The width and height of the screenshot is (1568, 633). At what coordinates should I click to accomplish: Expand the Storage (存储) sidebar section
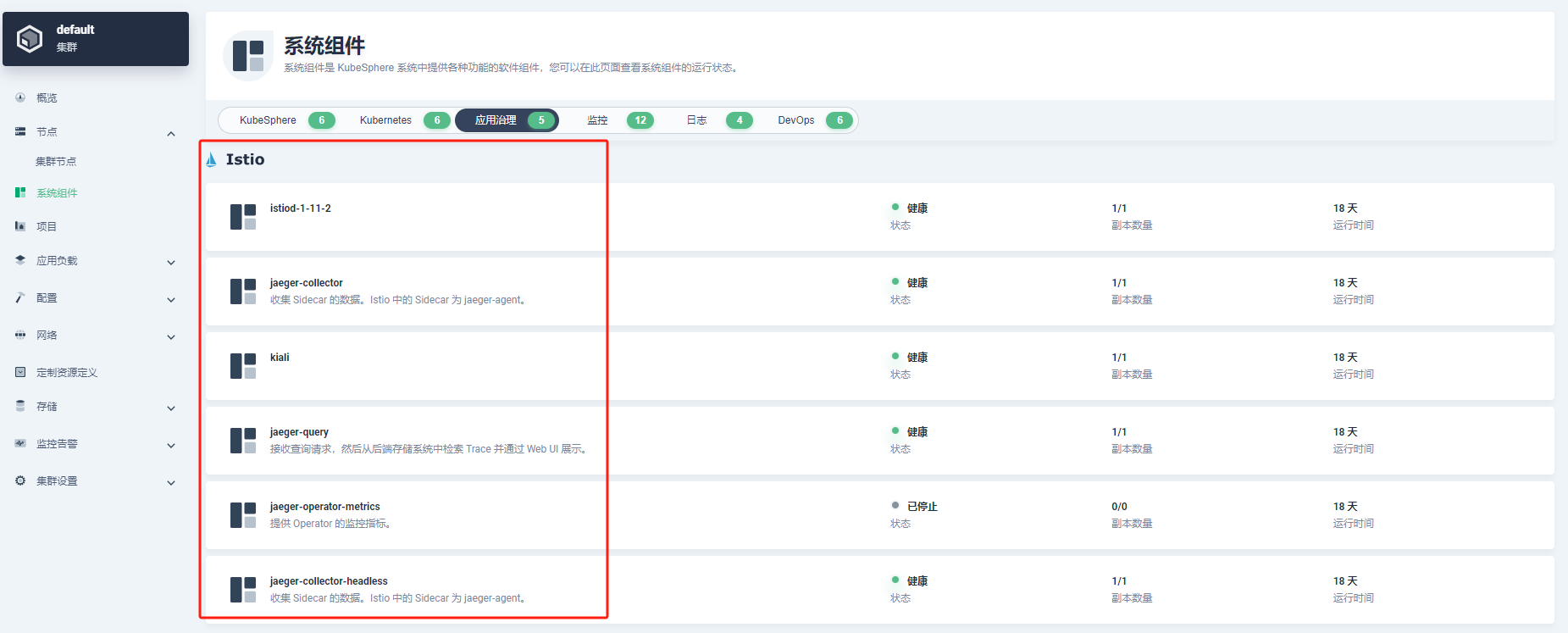coord(171,408)
